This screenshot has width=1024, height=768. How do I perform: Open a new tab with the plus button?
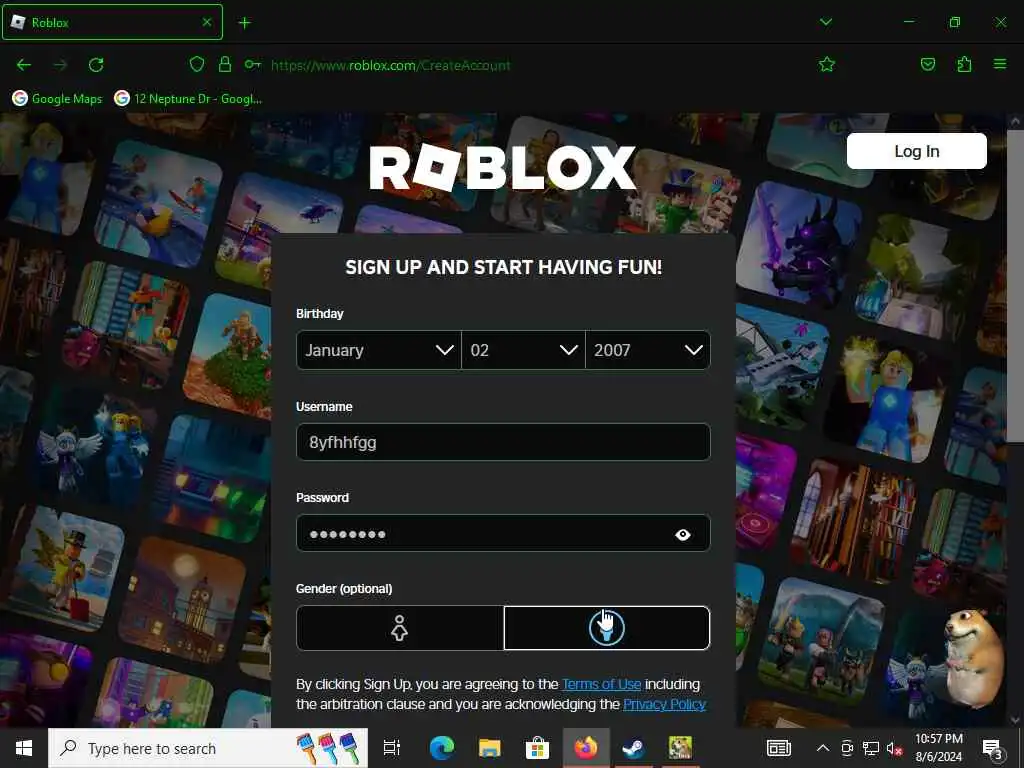[x=245, y=23]
